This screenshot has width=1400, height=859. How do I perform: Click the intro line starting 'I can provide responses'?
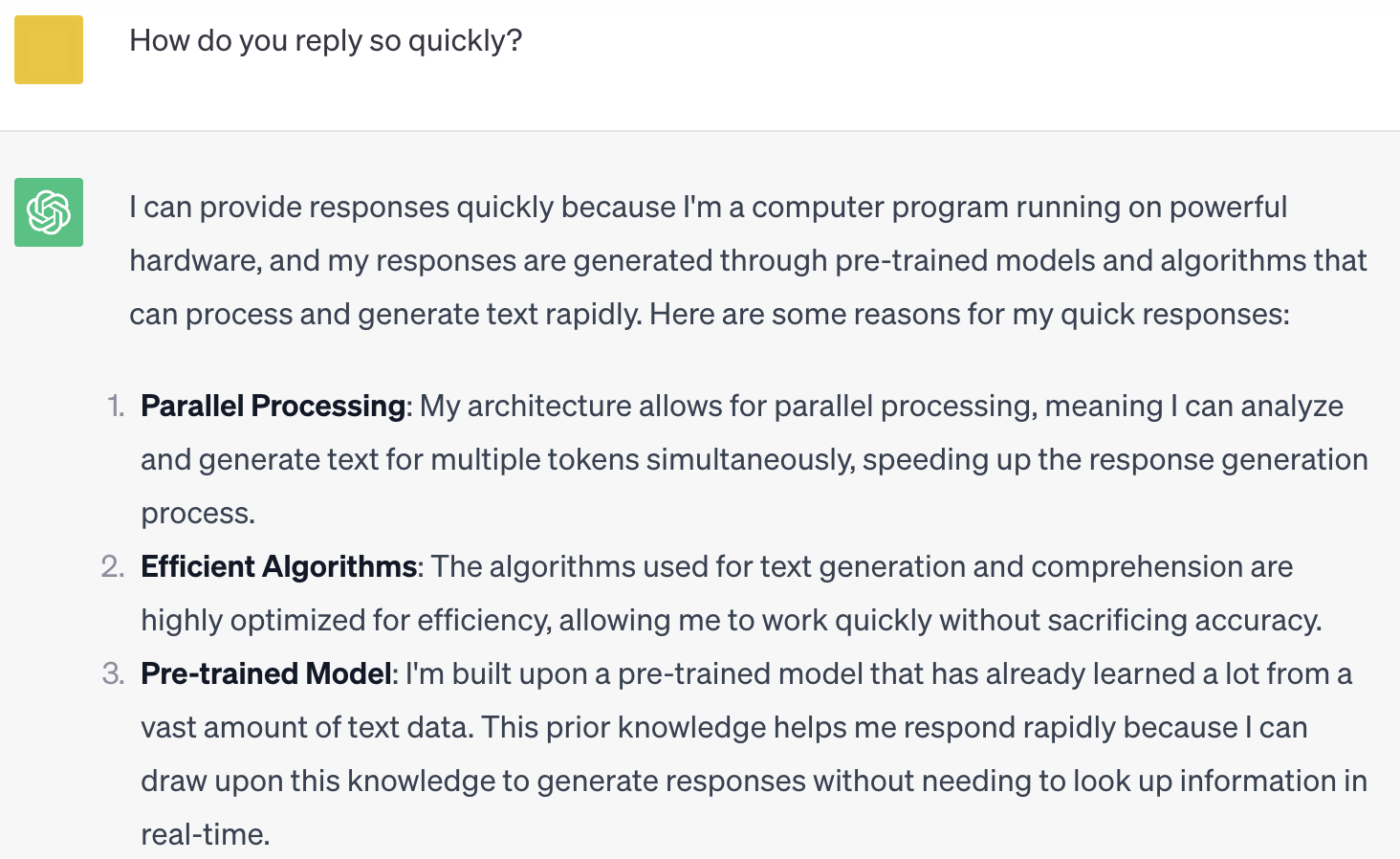pos(709,207)
